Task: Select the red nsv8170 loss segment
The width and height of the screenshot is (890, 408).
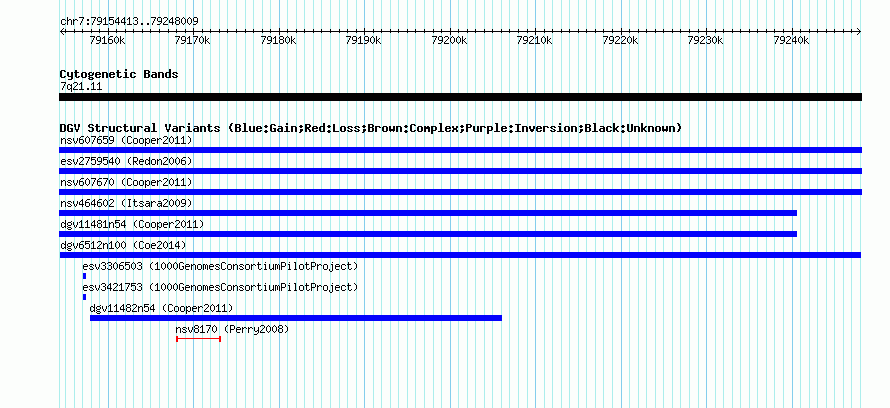Action: point(199,339)
